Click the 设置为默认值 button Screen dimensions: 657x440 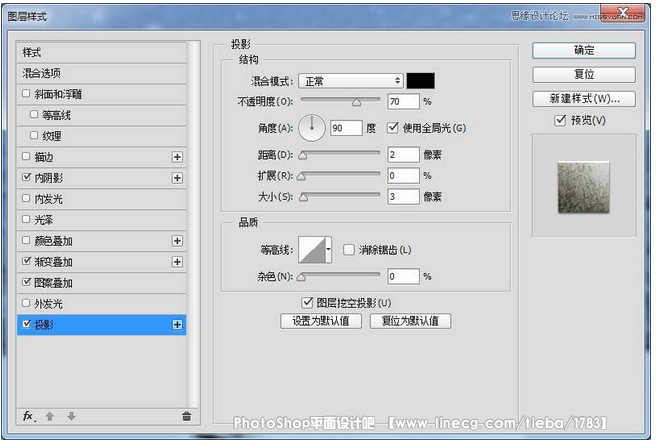pyautogui.click(x=321, y=321)
